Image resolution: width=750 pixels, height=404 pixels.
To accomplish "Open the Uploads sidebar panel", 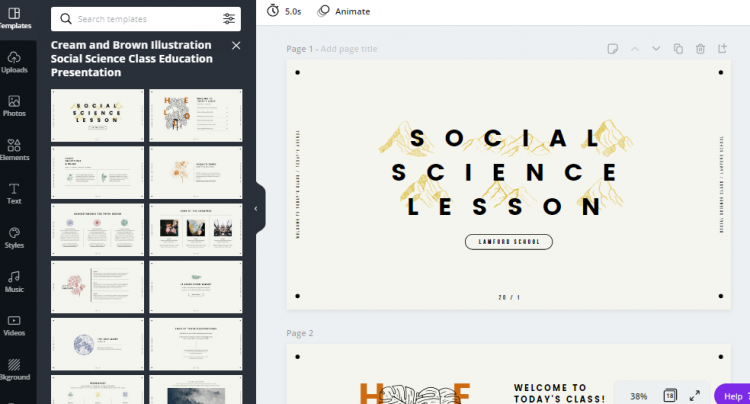I will pos(15,62).
